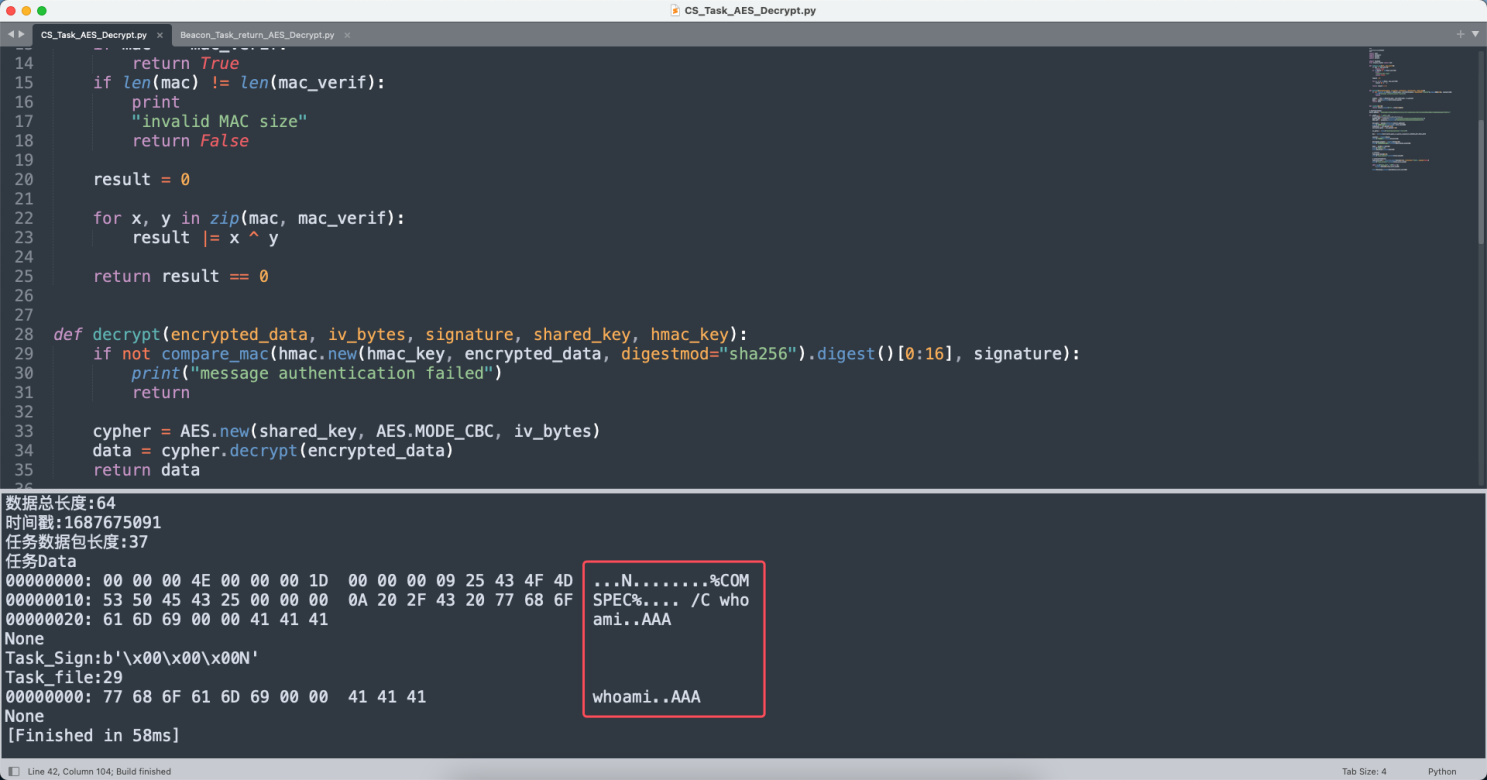Screen dimensions: 1487x780
Task: Click line number 33 in the gutter
Action: click(x=24, y=431)
